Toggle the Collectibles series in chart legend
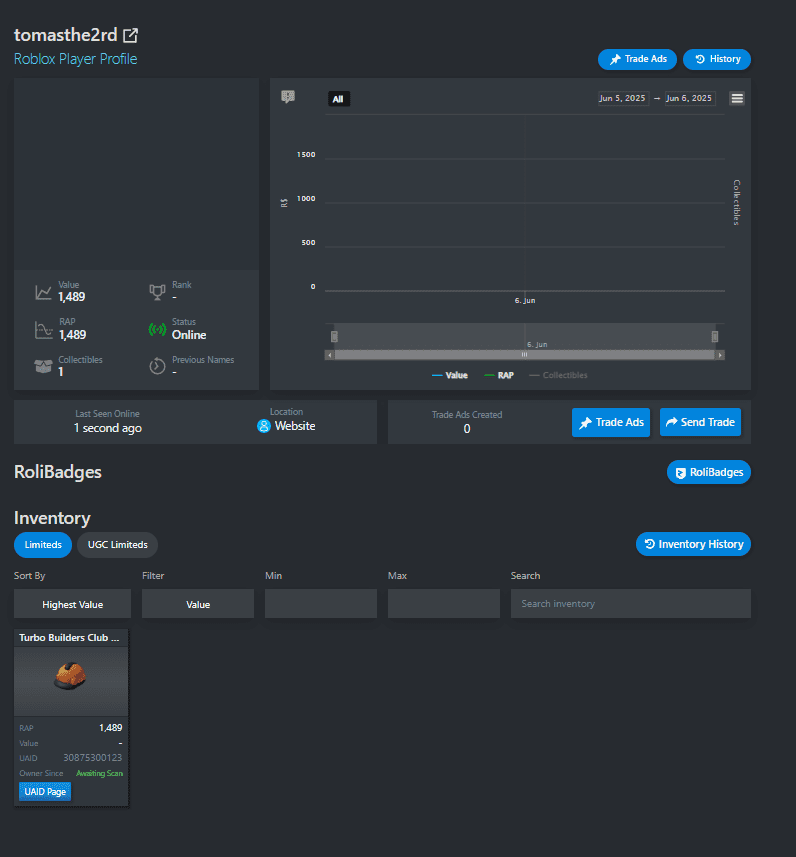Image resolution: width=796 pixels, height=857 pixels. coord(558,375)
